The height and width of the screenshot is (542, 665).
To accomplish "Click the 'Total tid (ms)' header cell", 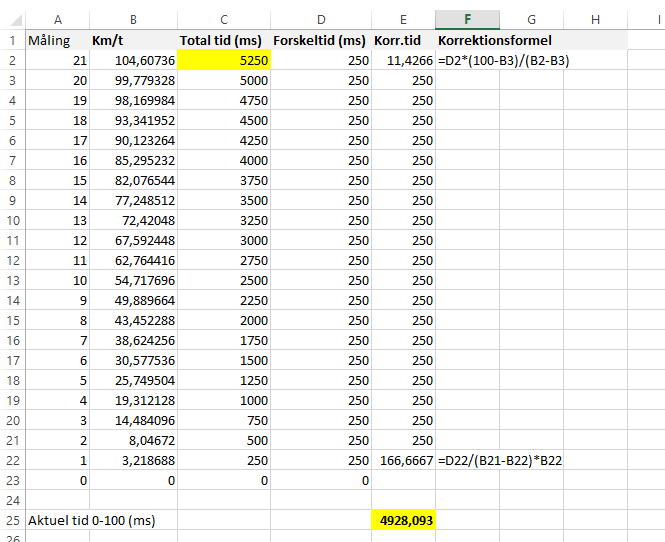I will 224,40.
